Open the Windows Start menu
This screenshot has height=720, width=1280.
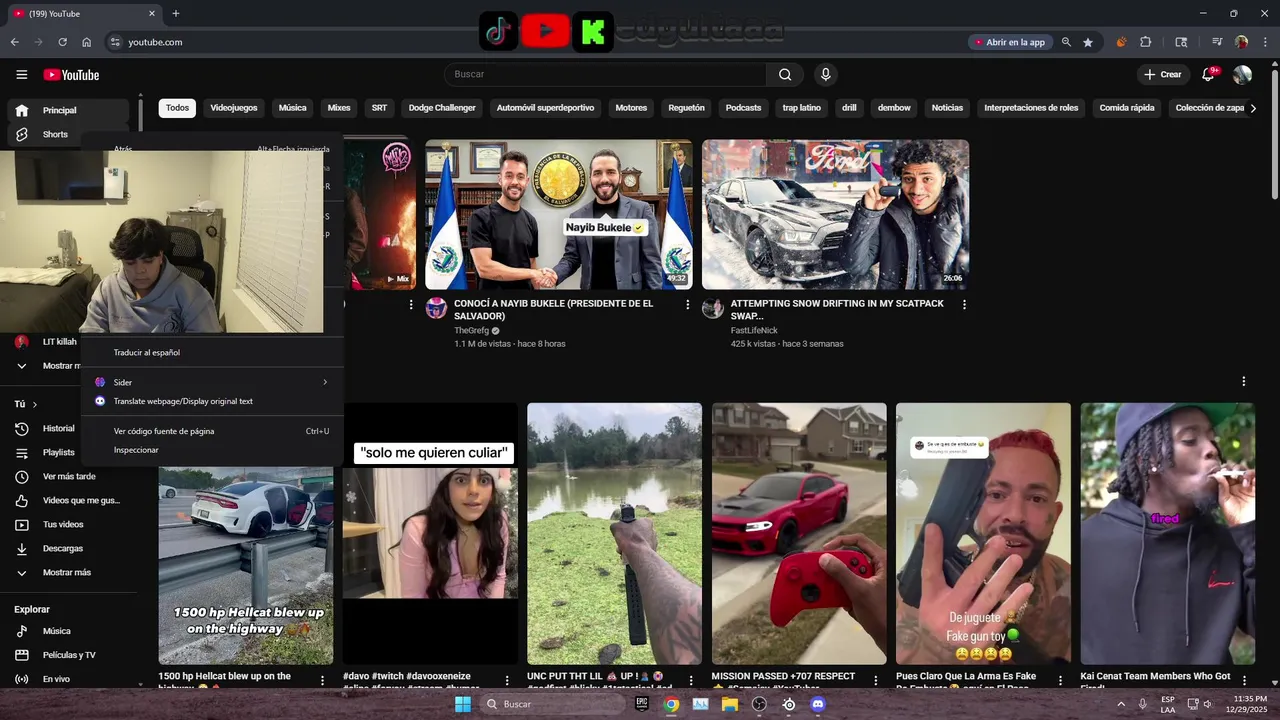pos(462,704)
